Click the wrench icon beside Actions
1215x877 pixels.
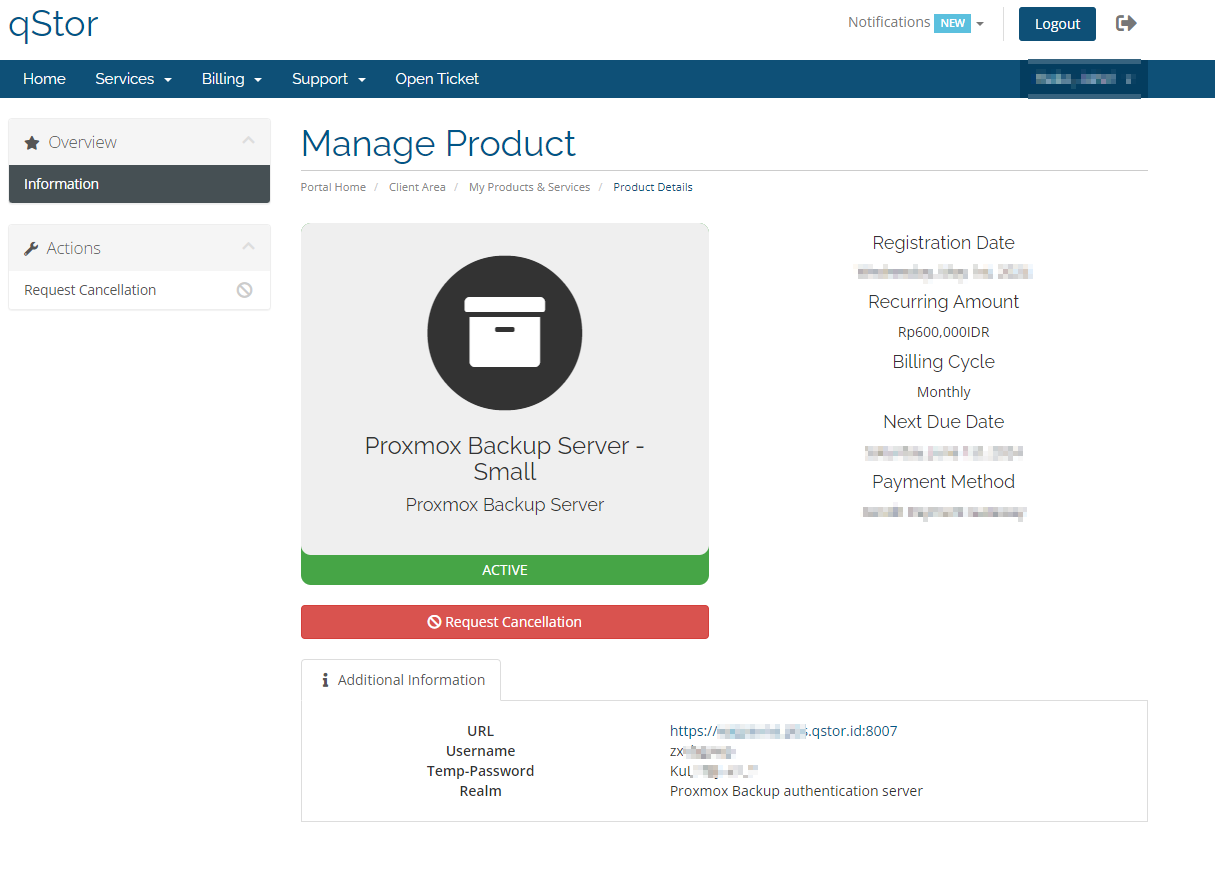(x=31, y=249)
